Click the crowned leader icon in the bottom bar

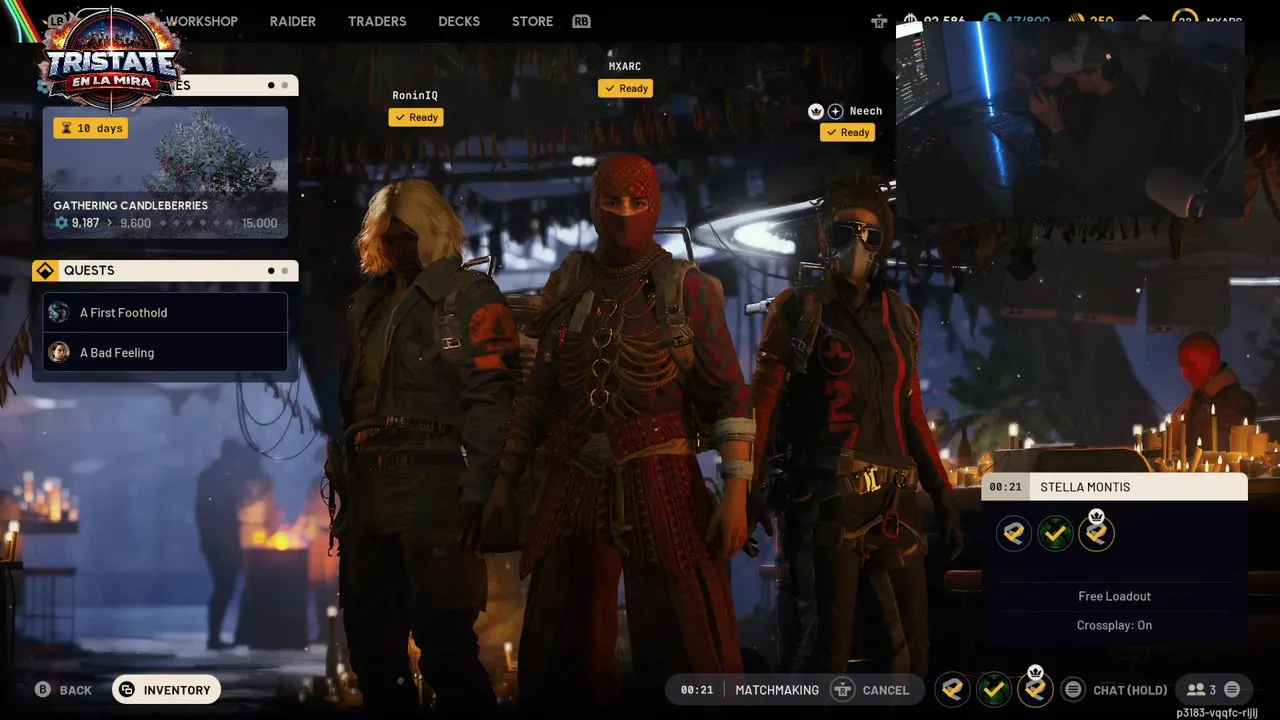[1035, 687]
